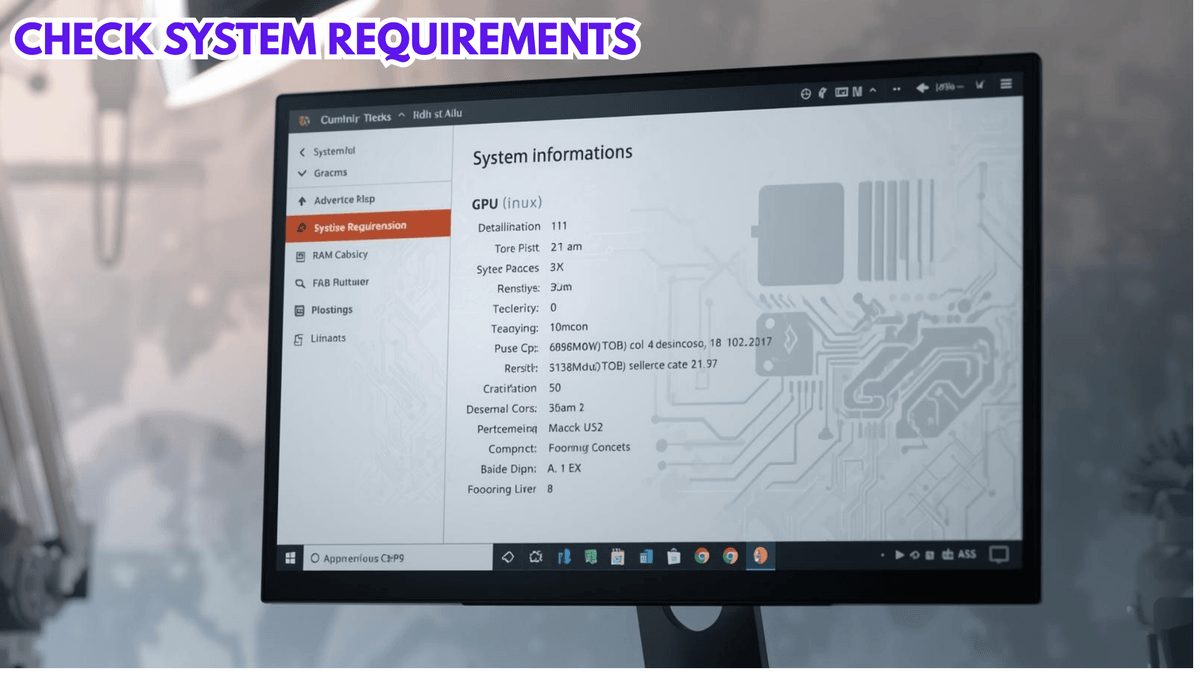Click the left-pointing arrow icon in top bar
The width and height of the screenshot is (1200, 675).
923,88
